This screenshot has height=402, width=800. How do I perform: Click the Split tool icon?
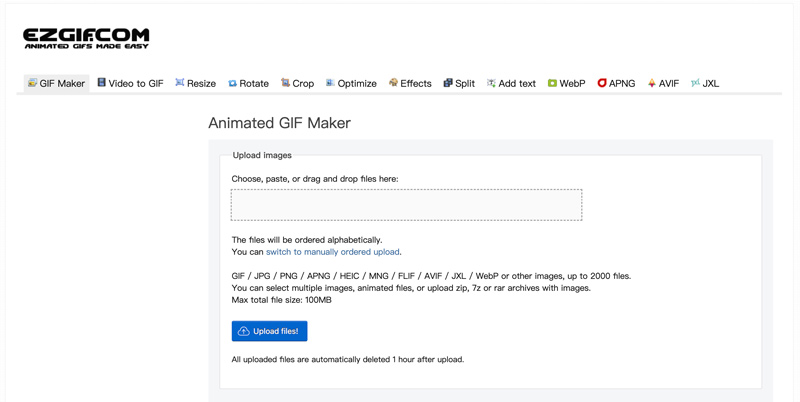(448, 83)
